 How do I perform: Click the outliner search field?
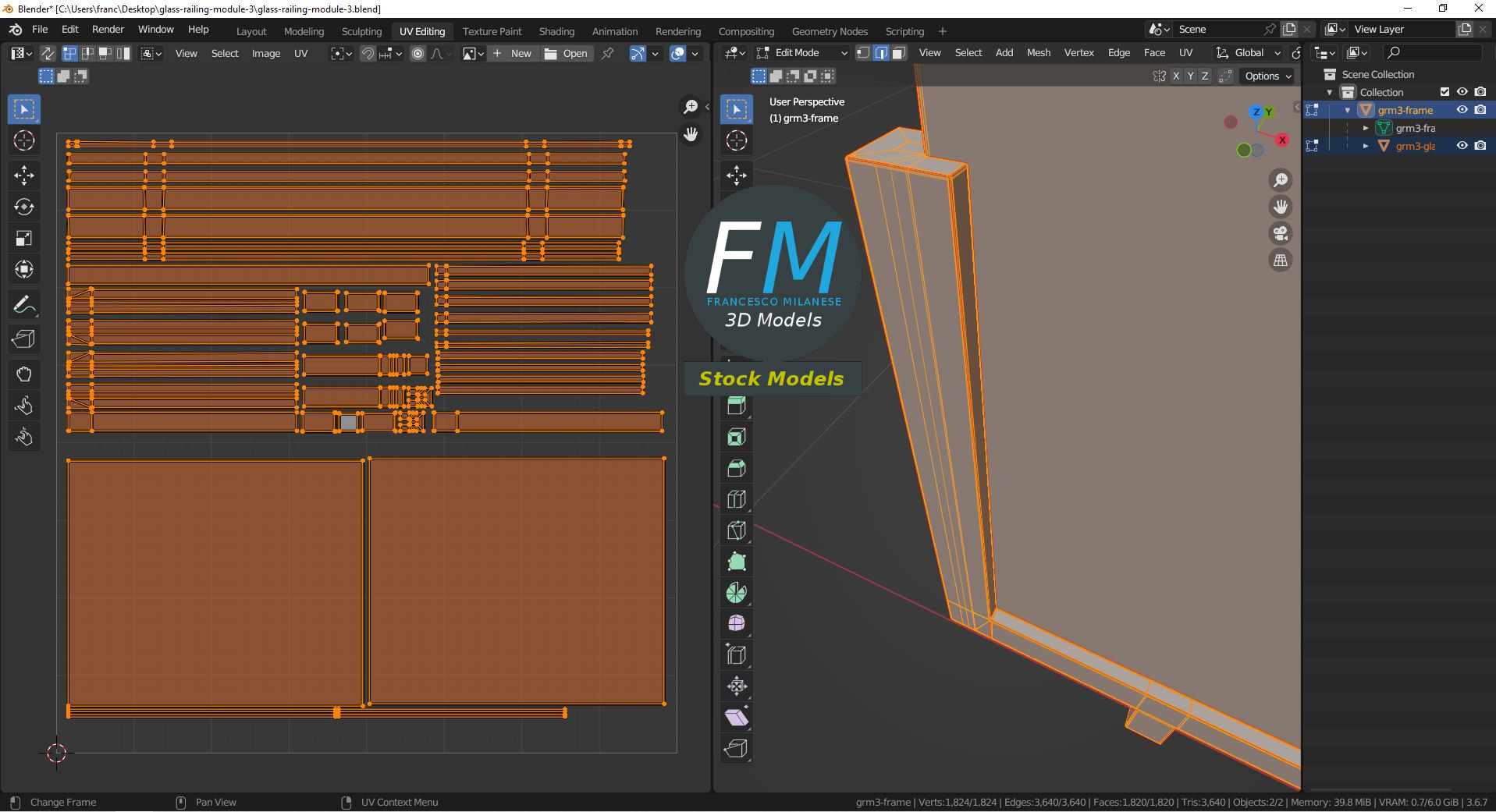pos(1434,52)
